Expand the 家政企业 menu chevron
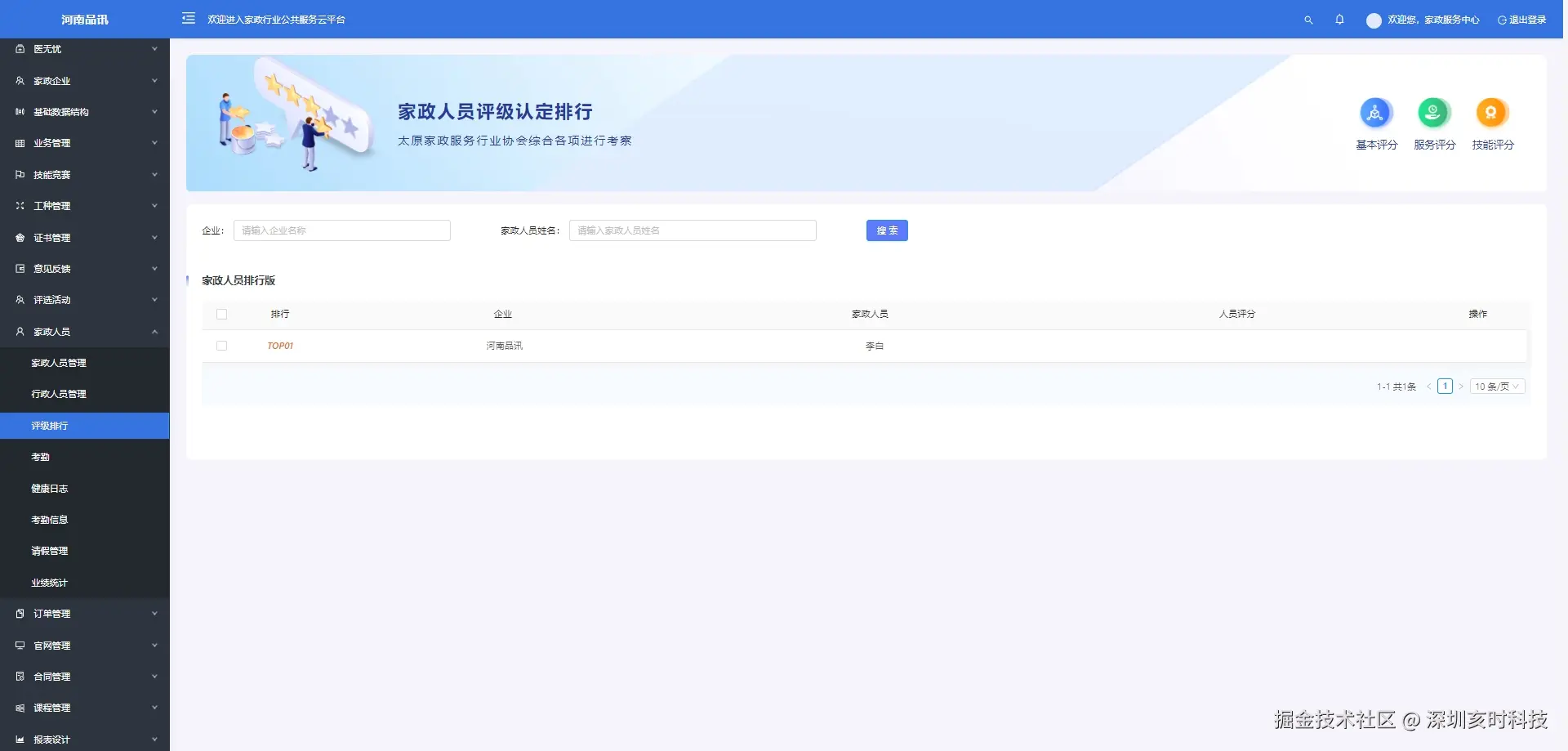The width and height of the screenshot is (1568, 751). 154,81
